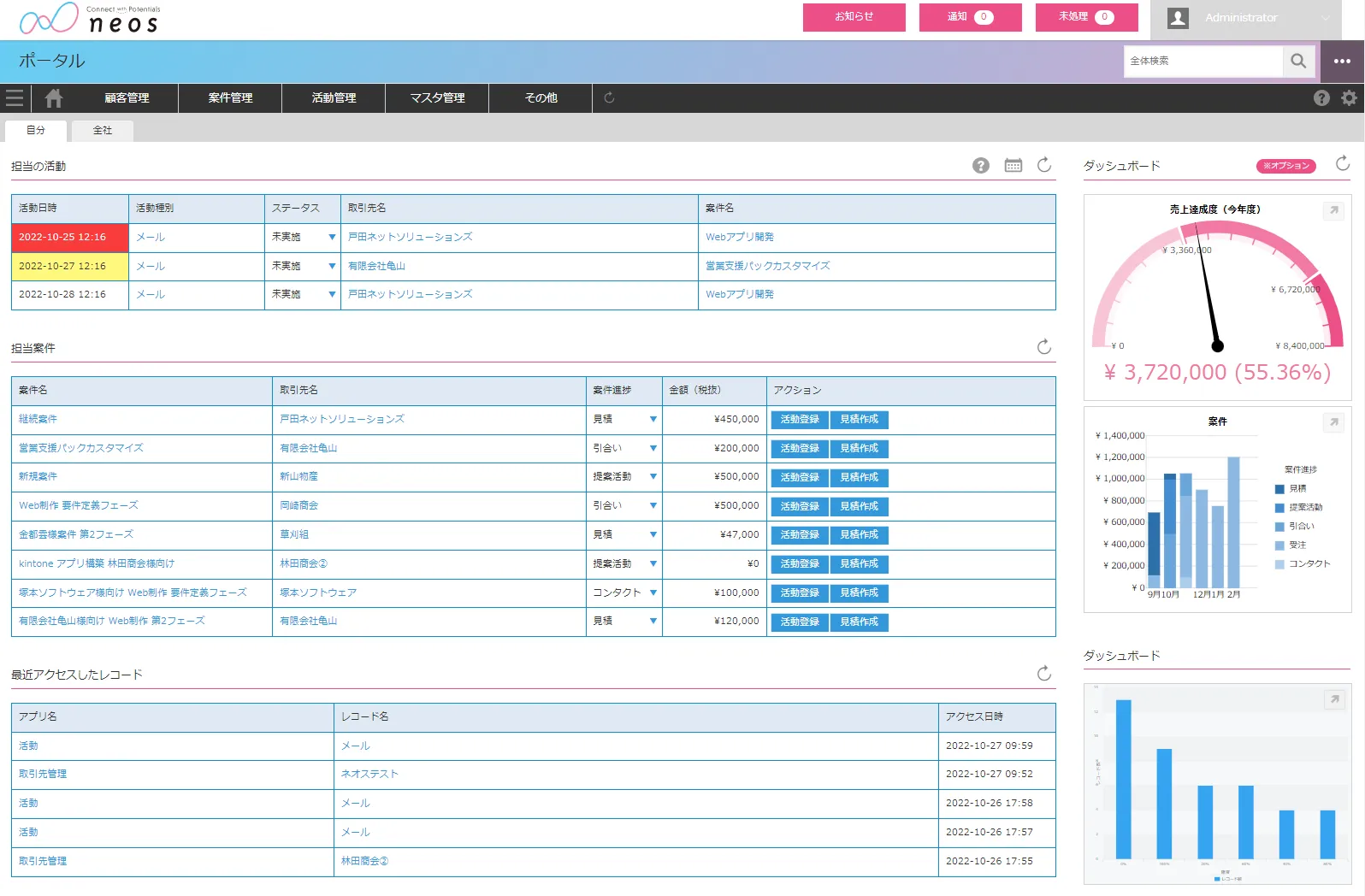The height and width of the screenshot is (896, 1365).
Task: Open the hamburger menu icon
Action: point(15,98)
